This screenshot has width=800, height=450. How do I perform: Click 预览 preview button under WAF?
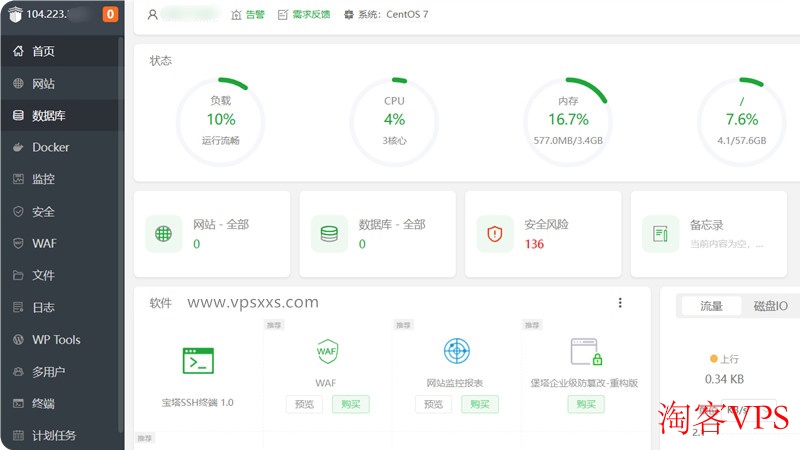(x=304, y=404)
